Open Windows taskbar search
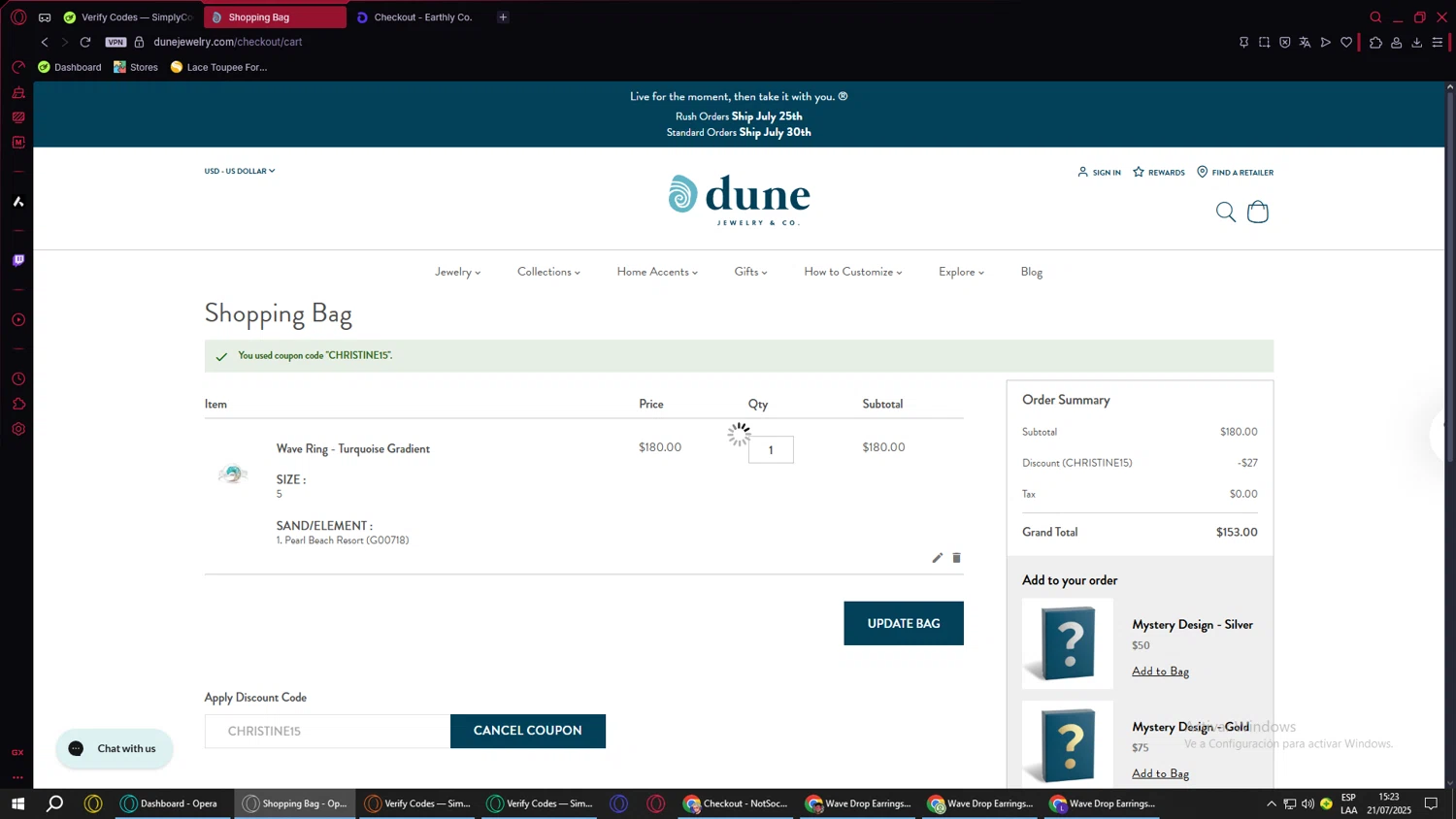The width and height of the screenshot is (1456, 819). click(55, 803)
